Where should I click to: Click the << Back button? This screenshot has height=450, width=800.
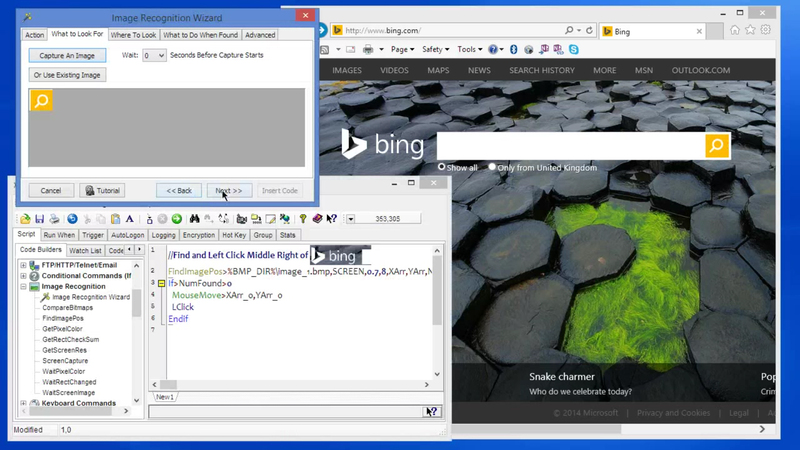[x=179, y=190]
